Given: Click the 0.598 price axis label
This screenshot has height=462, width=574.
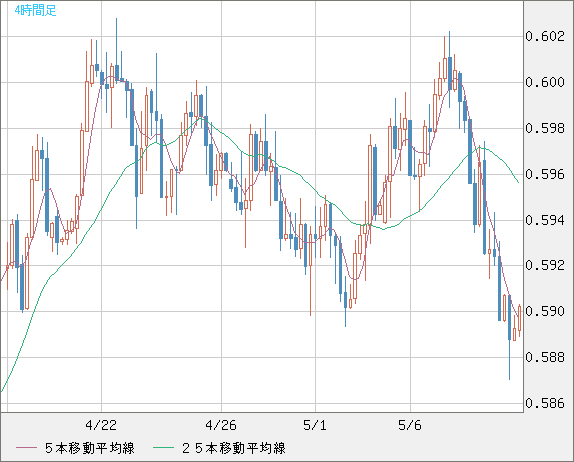Looking at the screenshot, I should pyautogui.click(x=545, y=128).
